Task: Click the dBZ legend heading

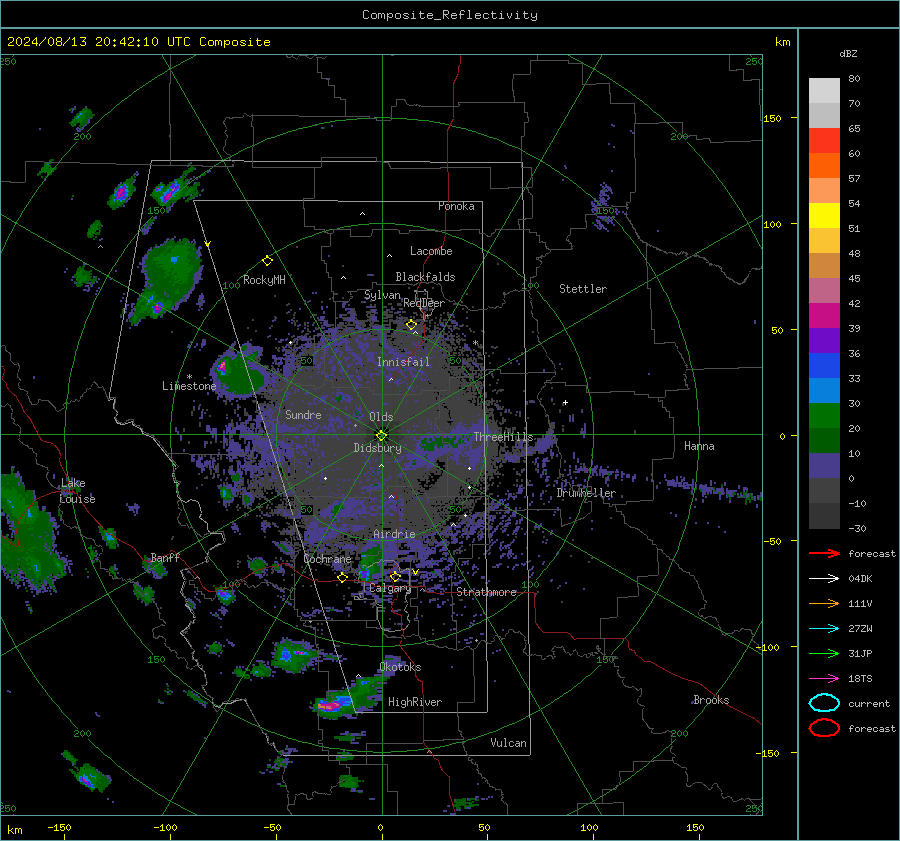Action: coord(848,53)
